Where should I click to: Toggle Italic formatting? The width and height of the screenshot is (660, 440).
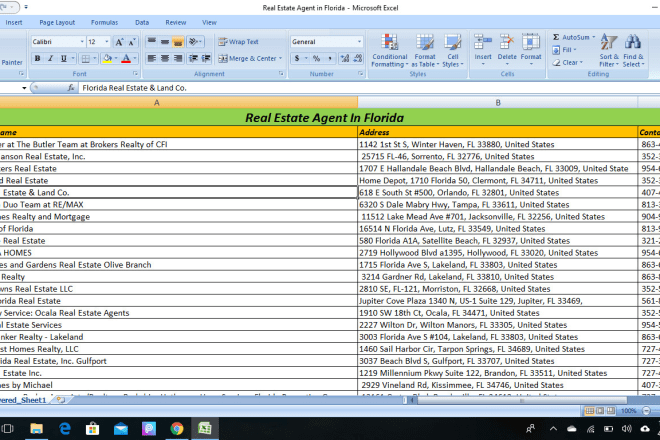pyautogui.click(x=51, y=59)
